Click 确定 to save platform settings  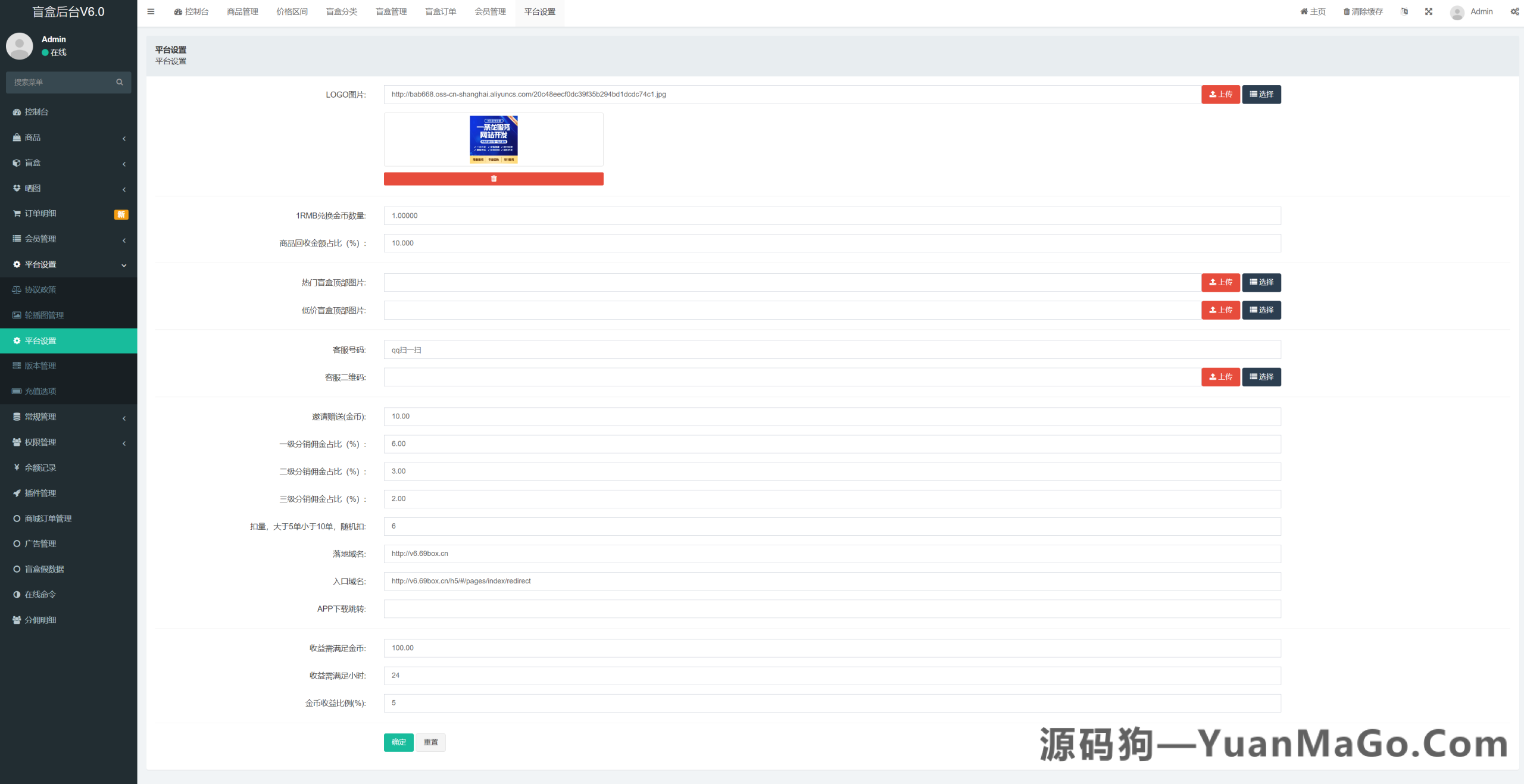pyautogui.click(x=398, y=742)
